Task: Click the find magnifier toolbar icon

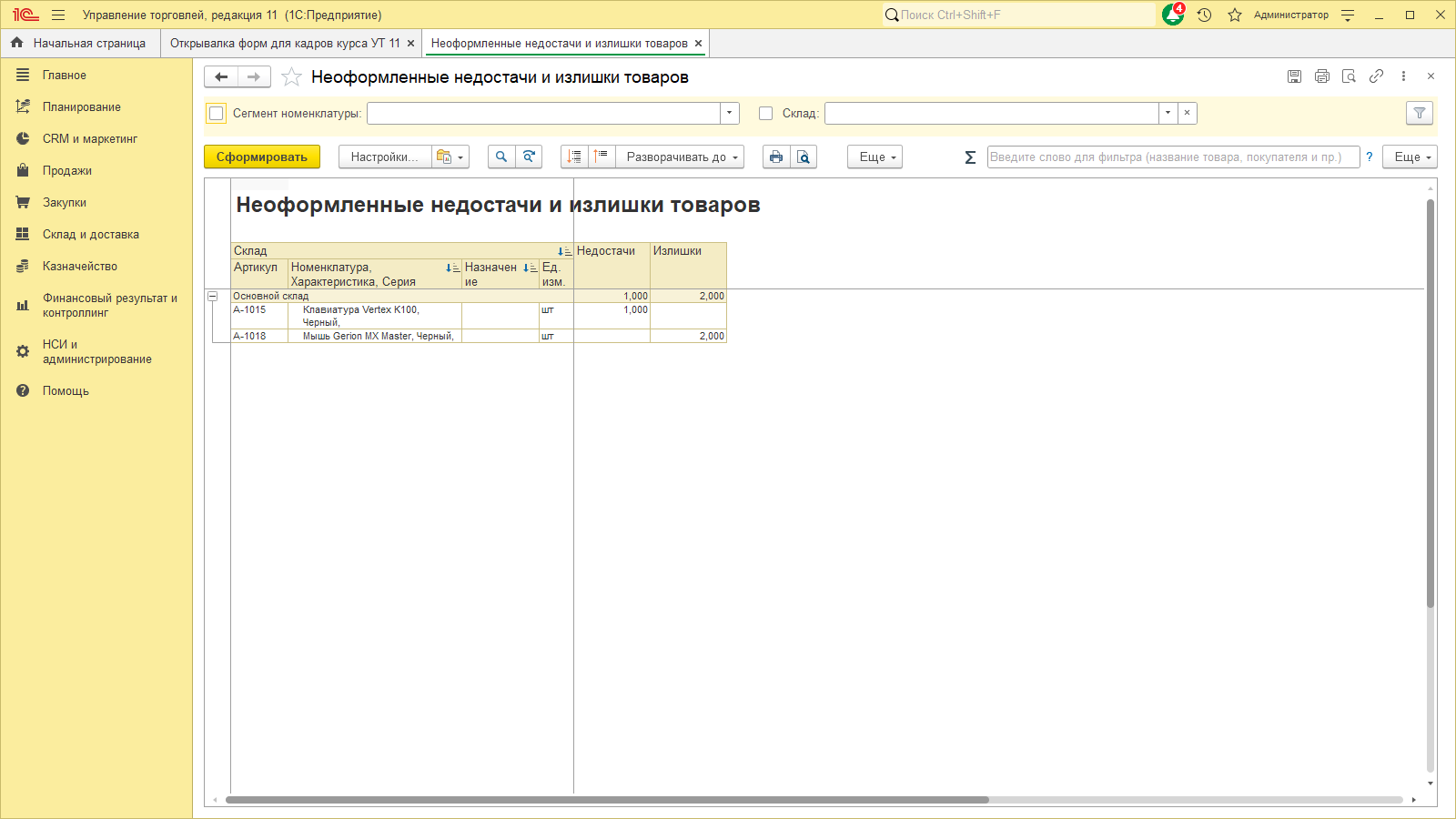Action: (501, 157)
